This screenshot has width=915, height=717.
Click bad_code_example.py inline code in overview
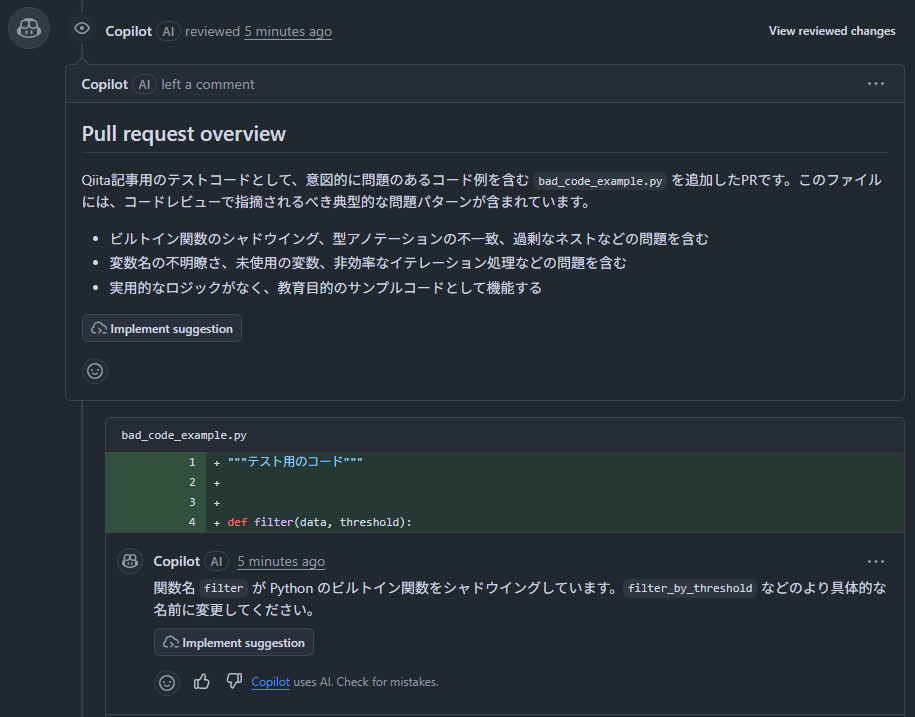coord(600,181)
